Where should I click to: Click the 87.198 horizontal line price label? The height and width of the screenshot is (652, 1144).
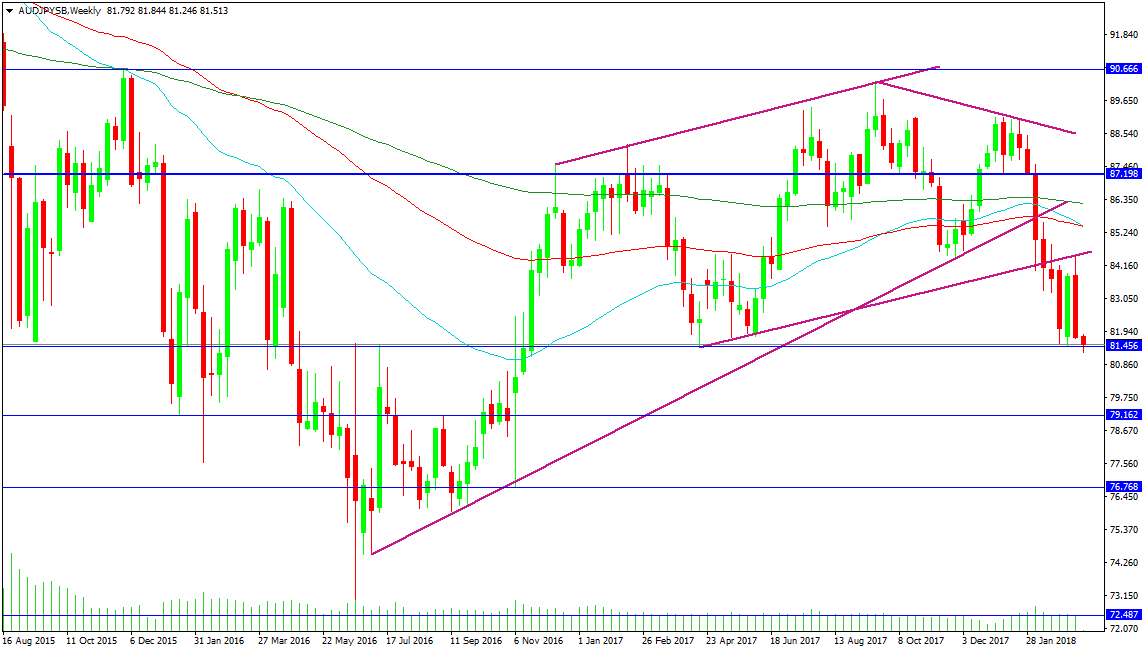pyautogui.click(x=1124, y=174)
